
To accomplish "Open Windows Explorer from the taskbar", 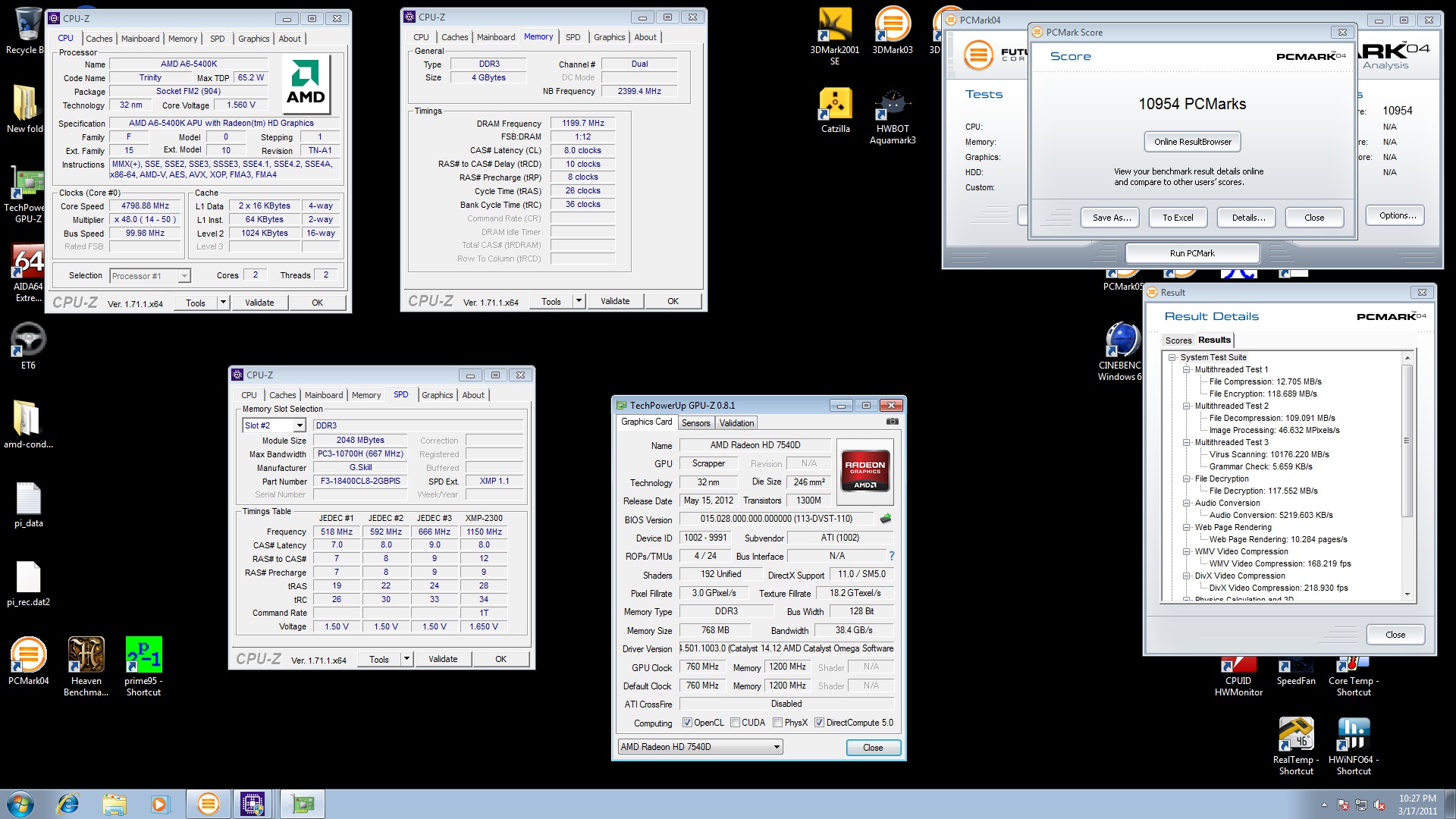I will point(114,804).
